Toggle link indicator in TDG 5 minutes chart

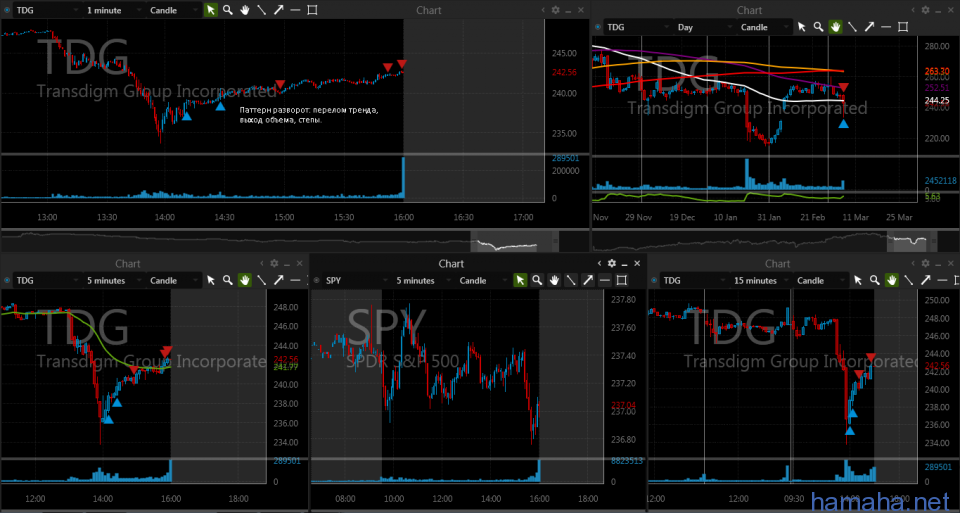click(7, 280)
